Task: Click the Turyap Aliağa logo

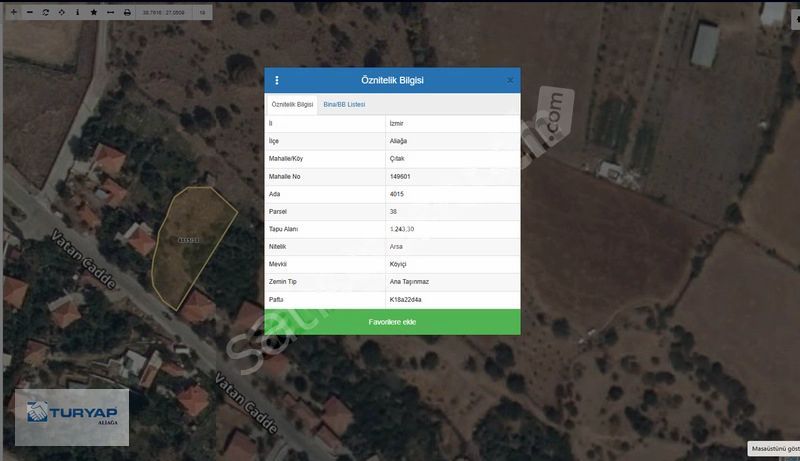Action: 71,412
